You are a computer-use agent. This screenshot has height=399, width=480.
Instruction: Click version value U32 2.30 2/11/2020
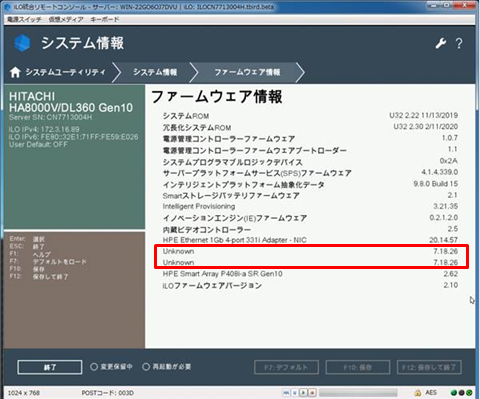[426, 127]
